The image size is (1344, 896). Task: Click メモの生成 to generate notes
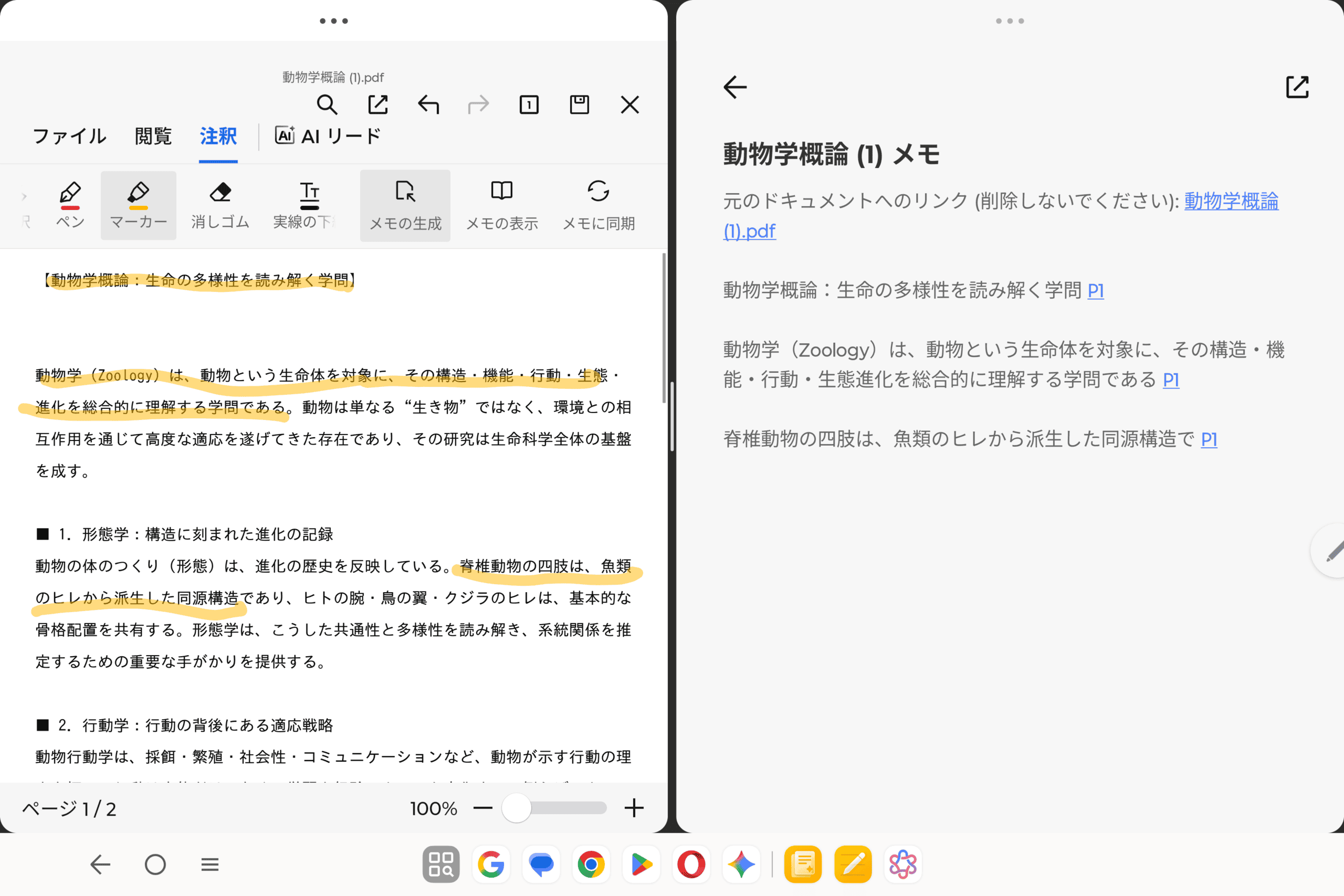(405, 206)
